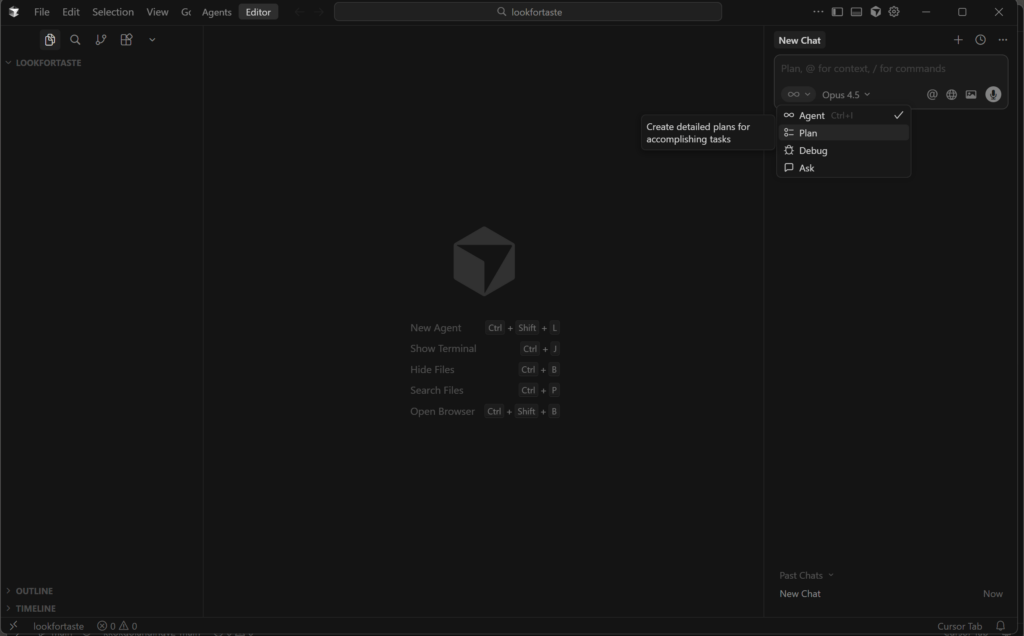Viewport: 1024px width, 636px height.
Task: Expand the TIMELINE section
Action: 35,608
